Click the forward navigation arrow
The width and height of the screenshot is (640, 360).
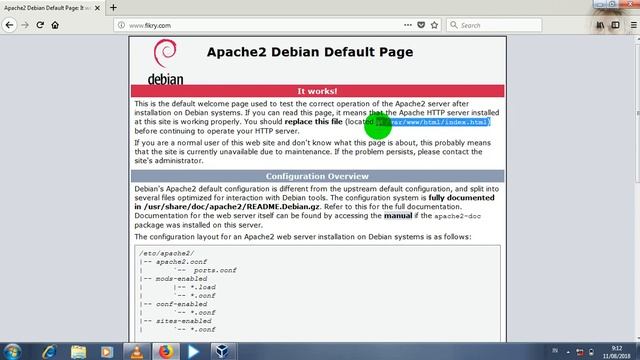[x=25, y=25]
